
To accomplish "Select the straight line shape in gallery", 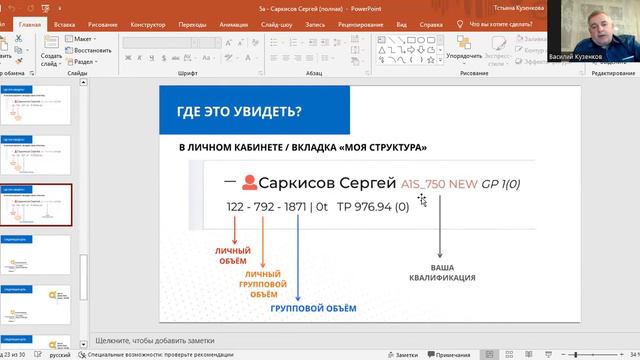I will [x=391, y=40].
